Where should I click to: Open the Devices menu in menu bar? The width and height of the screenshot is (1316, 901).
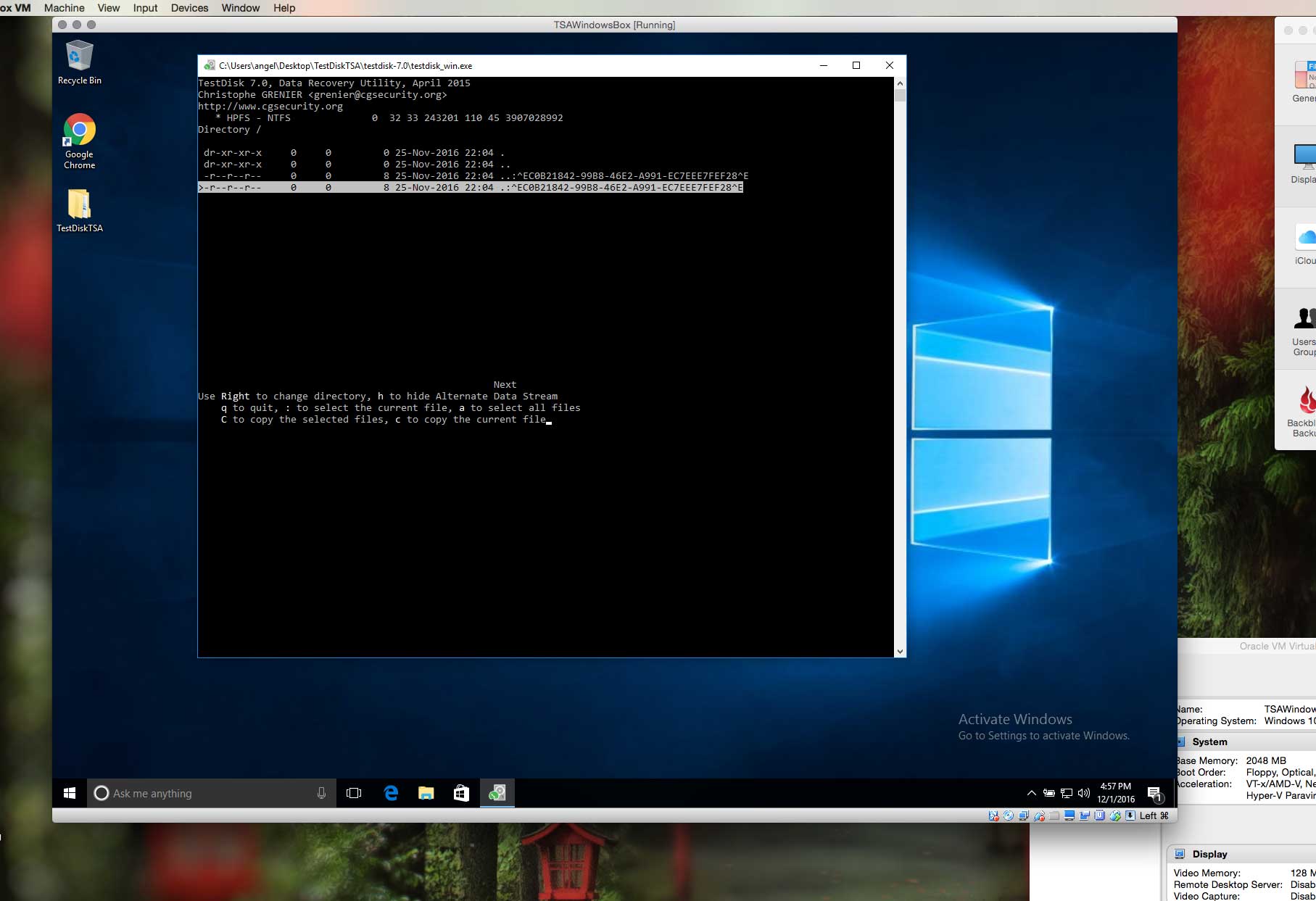click(x=189, y=8)
